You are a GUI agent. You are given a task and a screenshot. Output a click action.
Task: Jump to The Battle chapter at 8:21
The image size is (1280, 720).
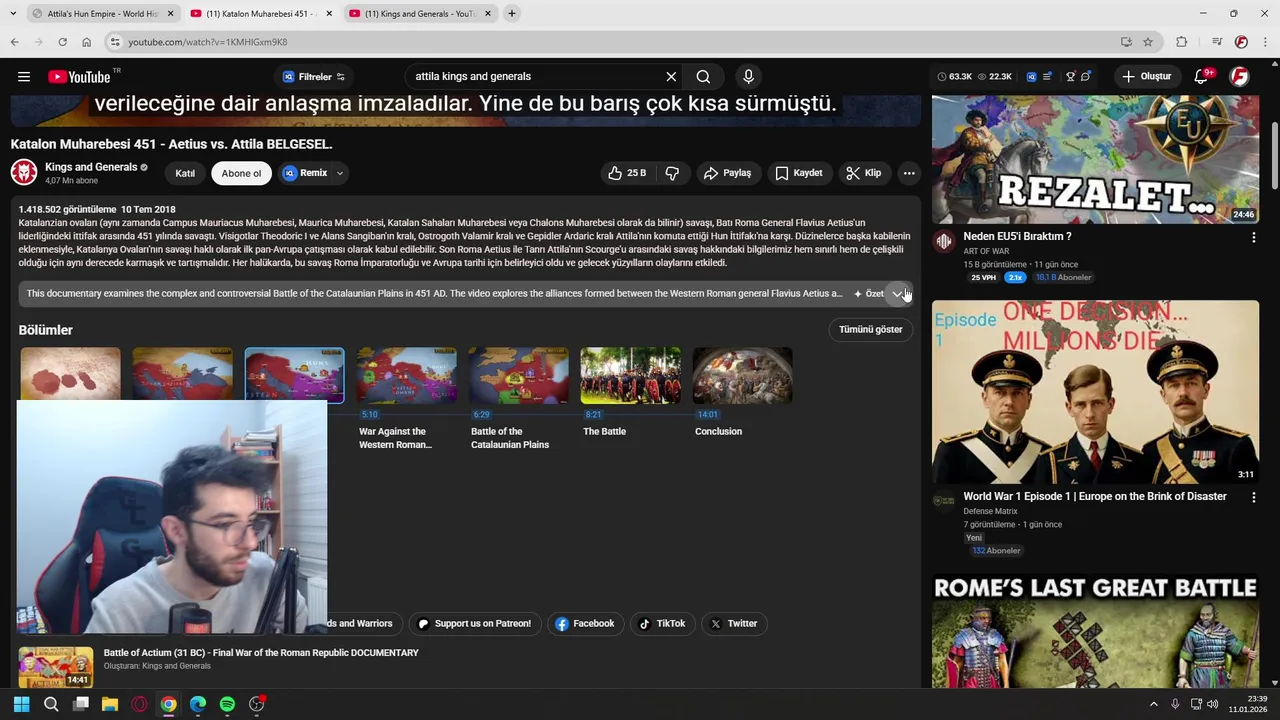[x=630, y=375]
